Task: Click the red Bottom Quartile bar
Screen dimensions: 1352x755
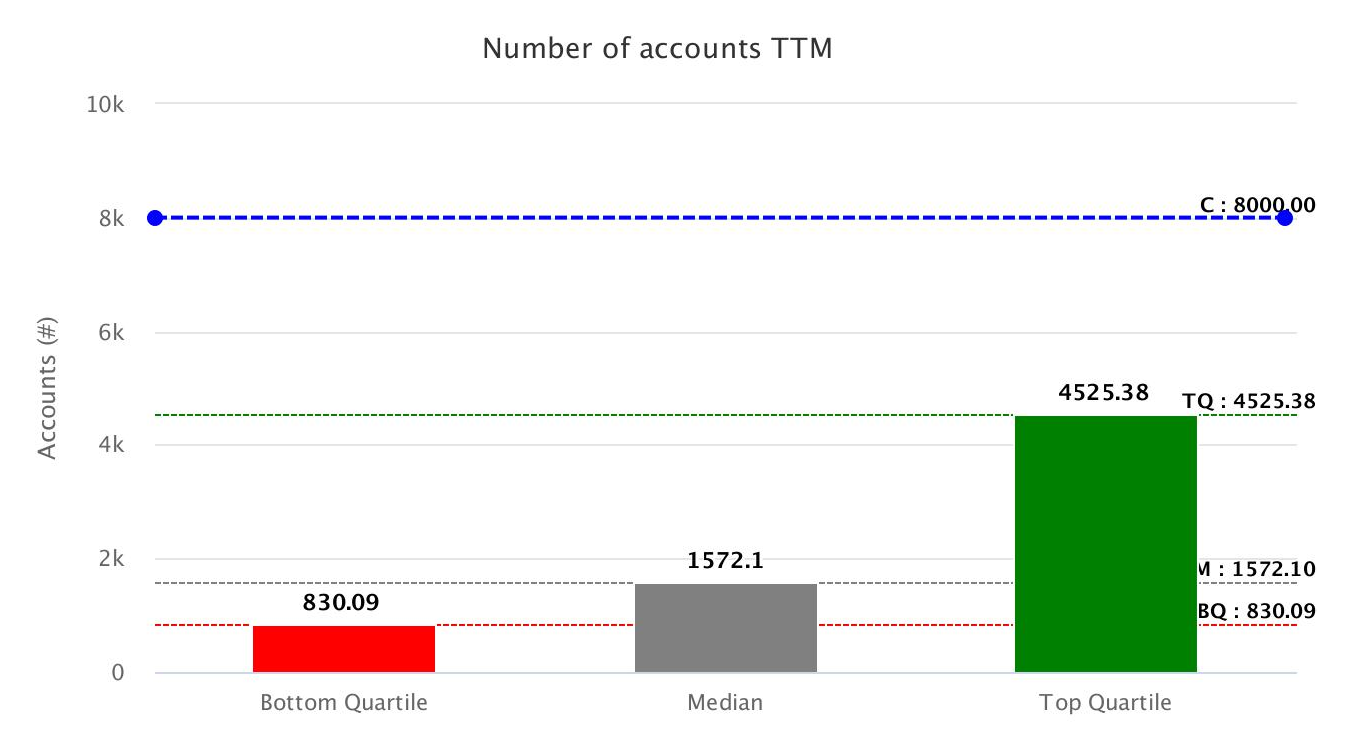Action: point(343,648)
